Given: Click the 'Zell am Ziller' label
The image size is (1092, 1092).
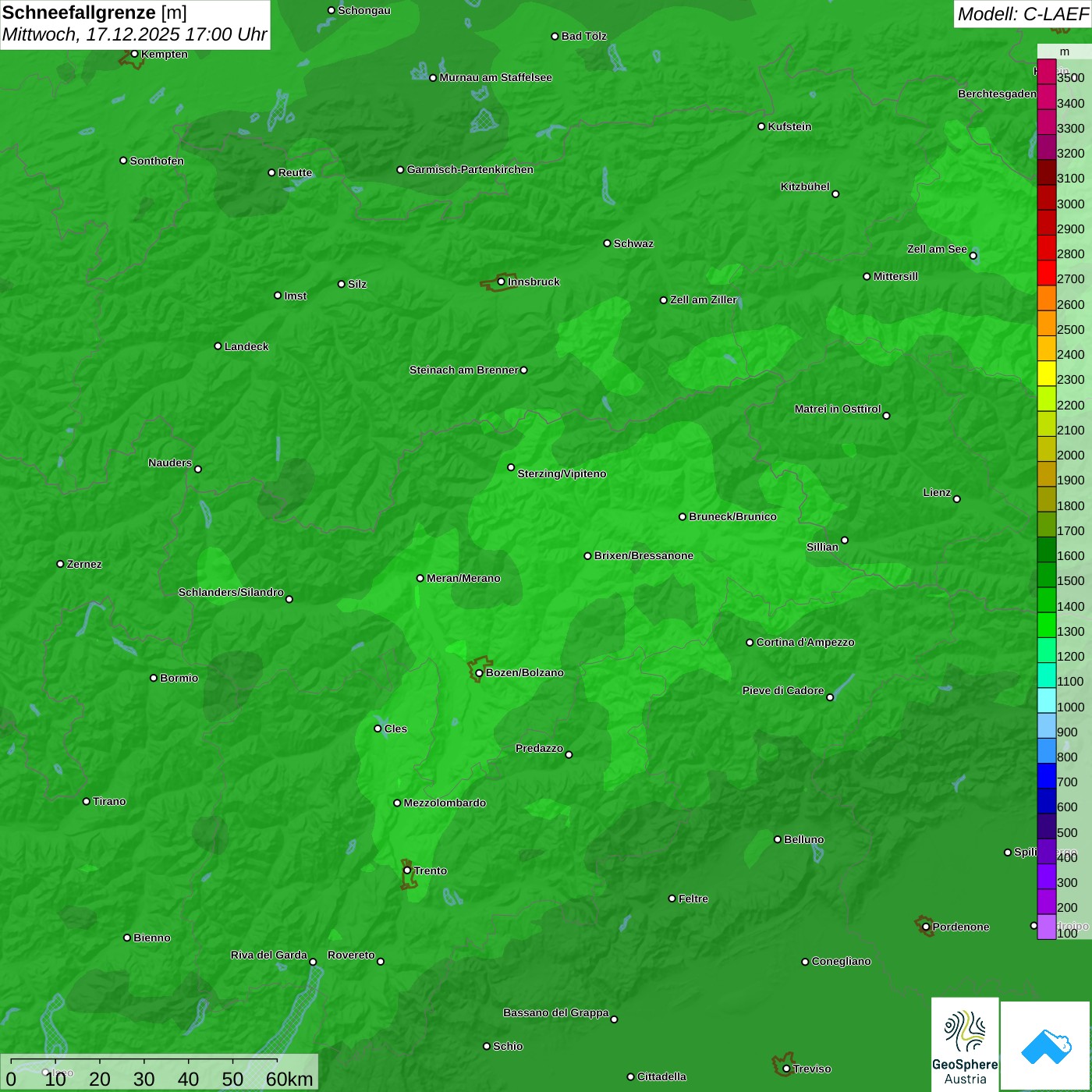Looking at the screenshot, I should [x=704, y=300].
